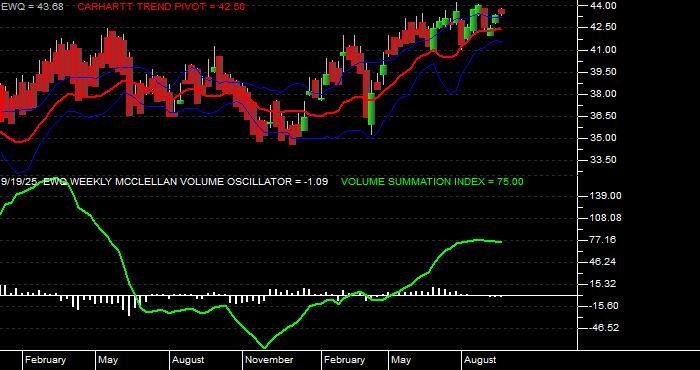Click the -46.52 oscillator axis label
700x370 pixels.
[x=603, y=328]
